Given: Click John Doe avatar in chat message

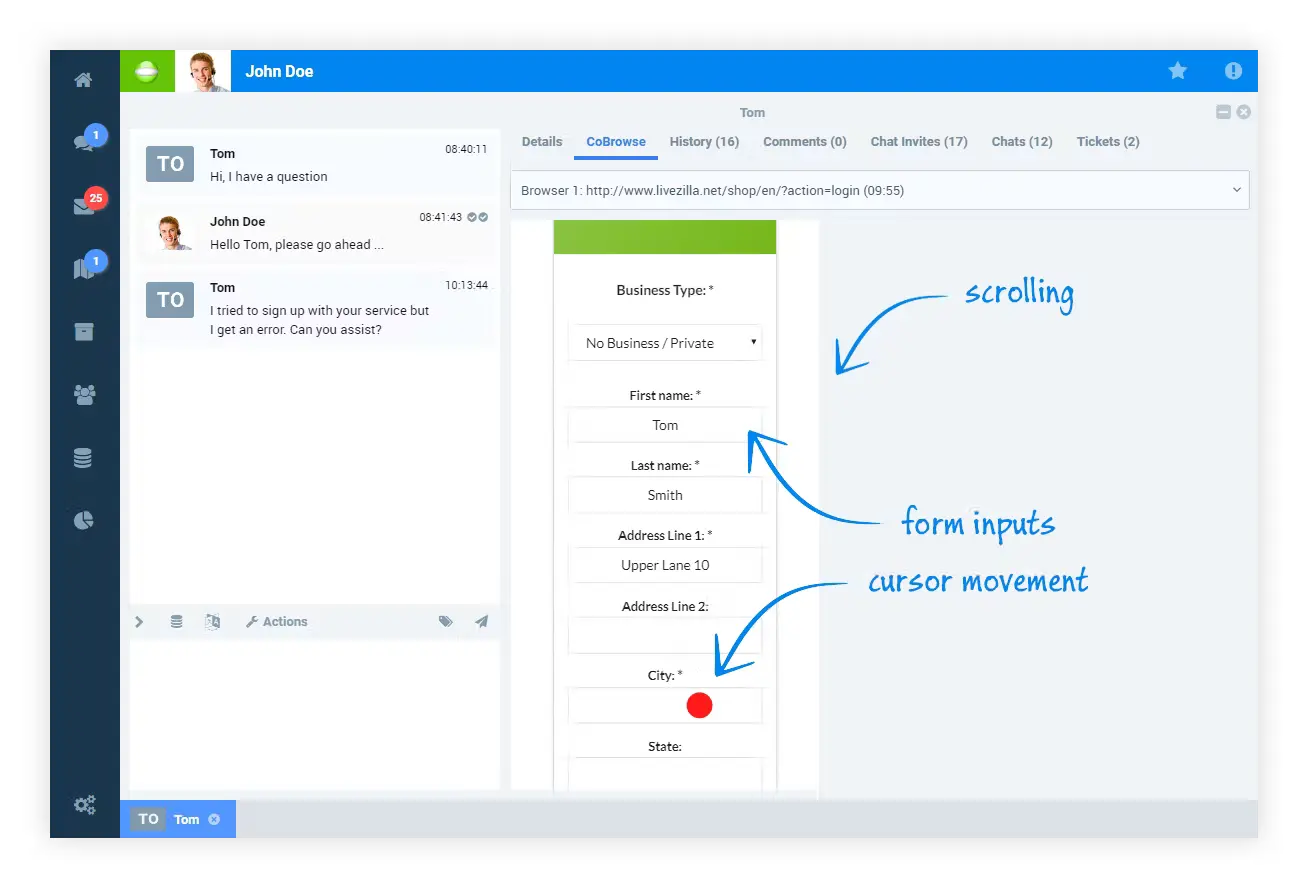Looking at the screenshot, I should (x=175, y=232).
